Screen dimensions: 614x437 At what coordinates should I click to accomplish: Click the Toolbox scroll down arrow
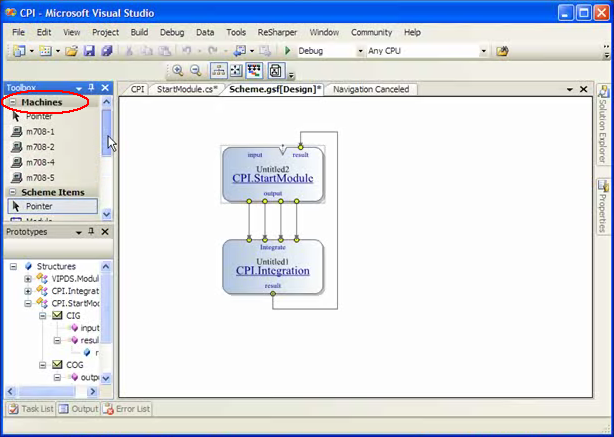point(106,214)
